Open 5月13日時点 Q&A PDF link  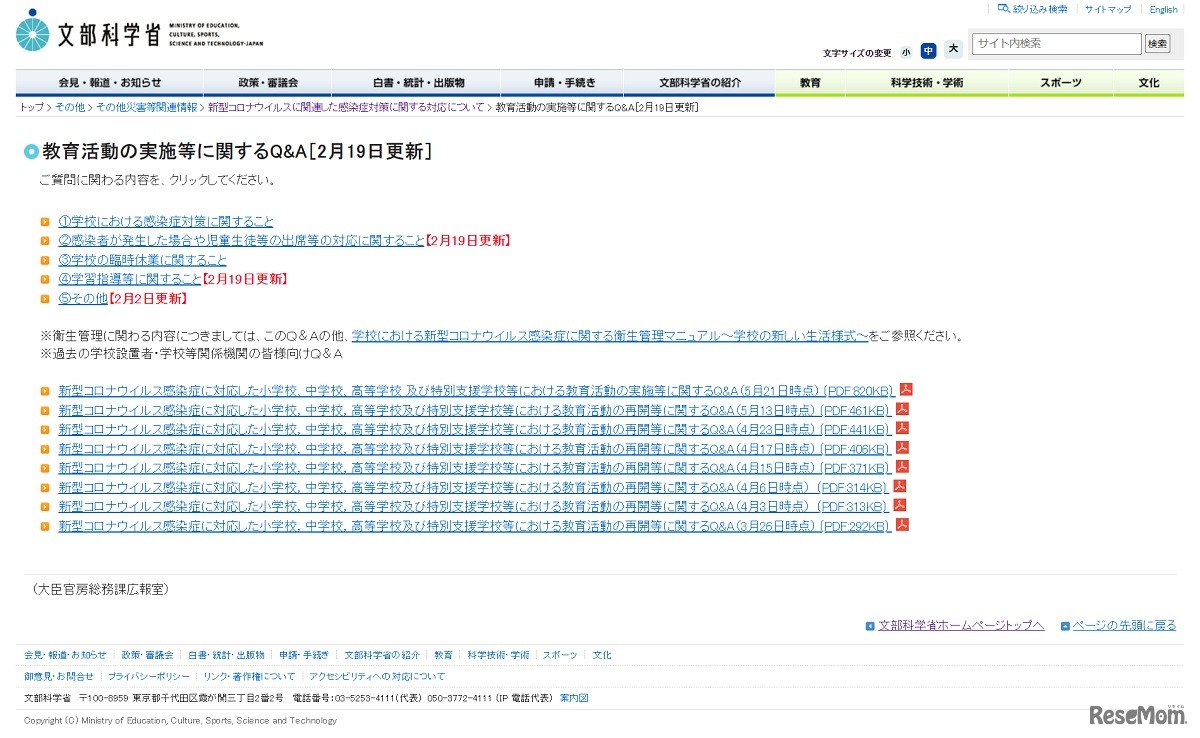(474, 410)
